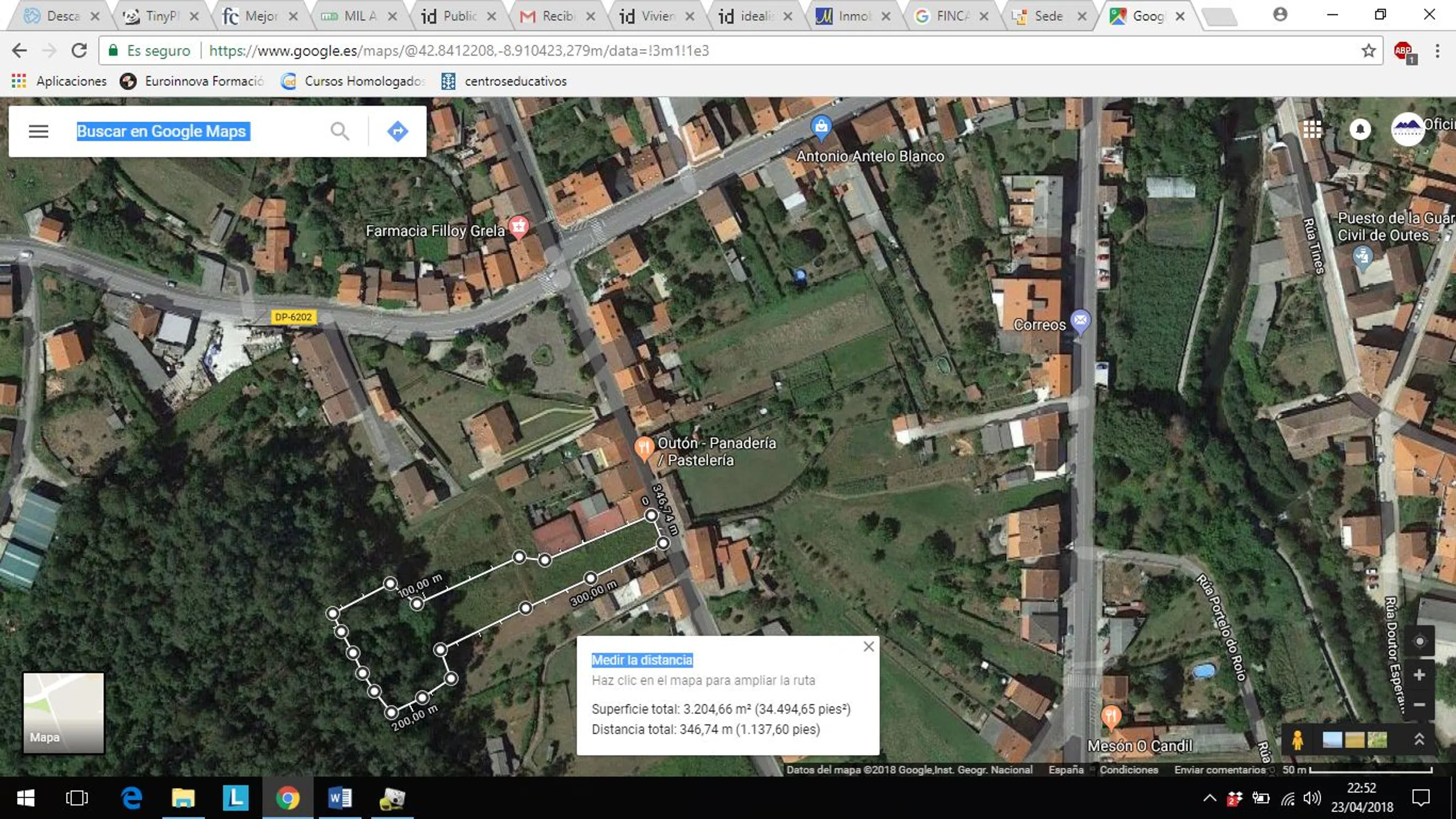Click Enviar comentarios link
1456x819 pixels.
tap(1220, 770)
